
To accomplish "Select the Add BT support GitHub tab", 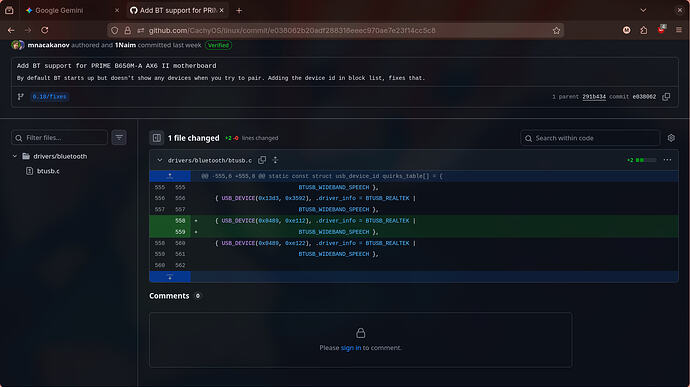I will coord(177,11).
